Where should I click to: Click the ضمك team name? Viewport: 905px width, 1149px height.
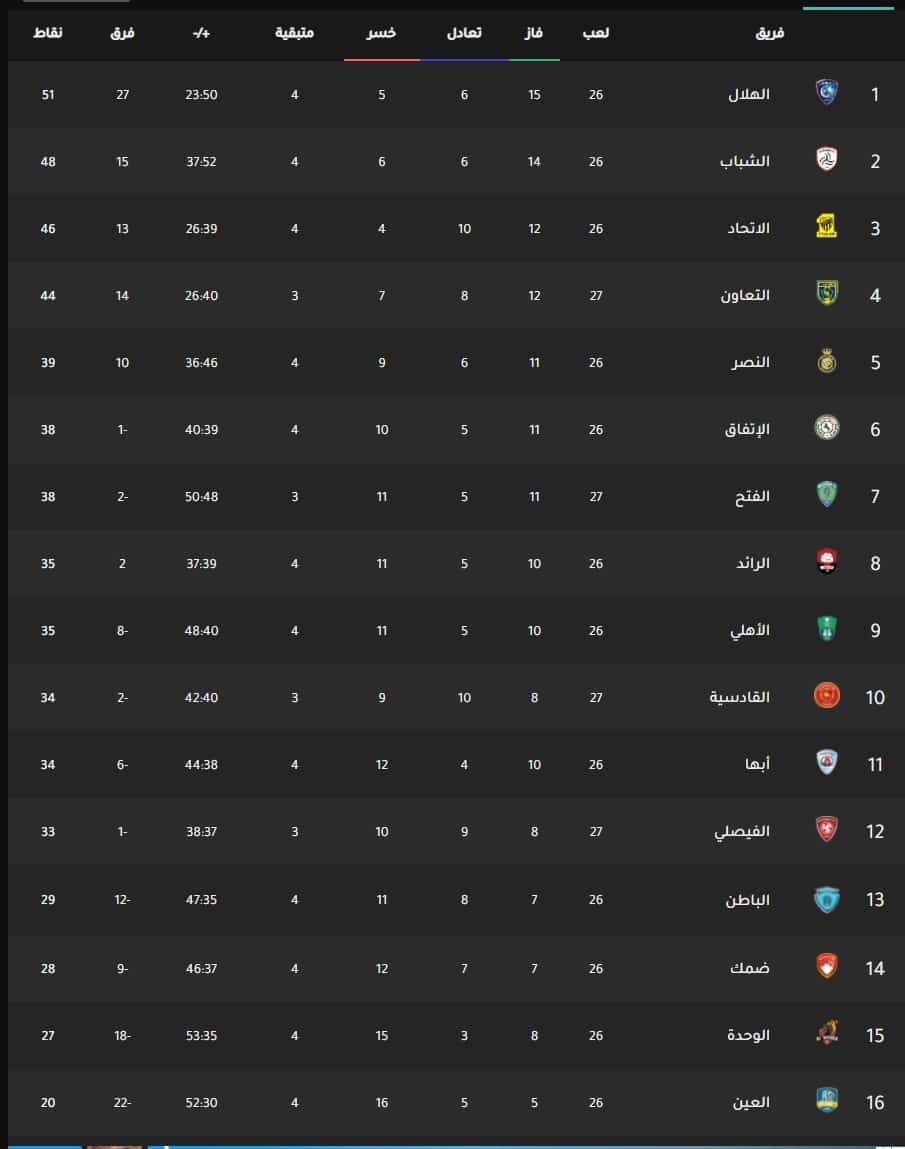click(x=750, y=968)
